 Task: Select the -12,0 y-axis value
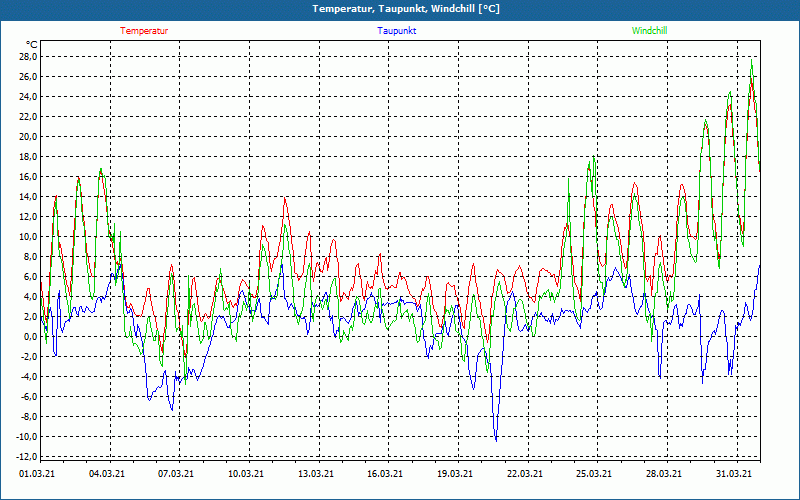pos(27,457)
